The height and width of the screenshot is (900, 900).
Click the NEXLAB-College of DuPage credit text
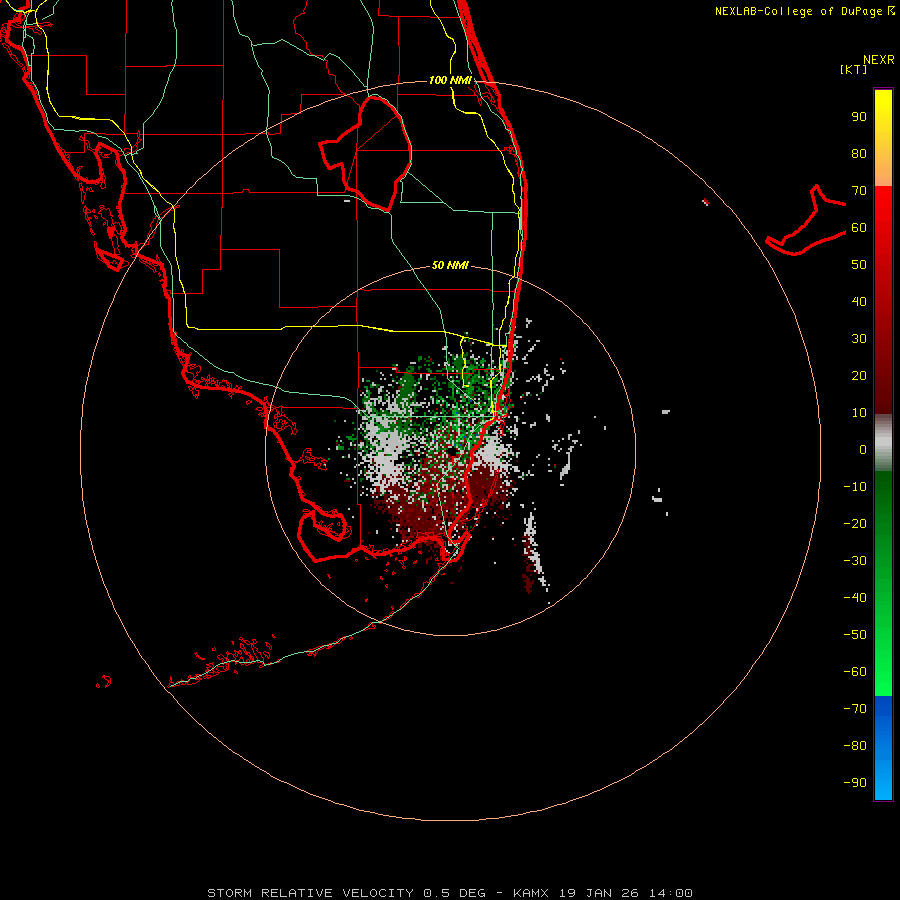tap(804, 11)
